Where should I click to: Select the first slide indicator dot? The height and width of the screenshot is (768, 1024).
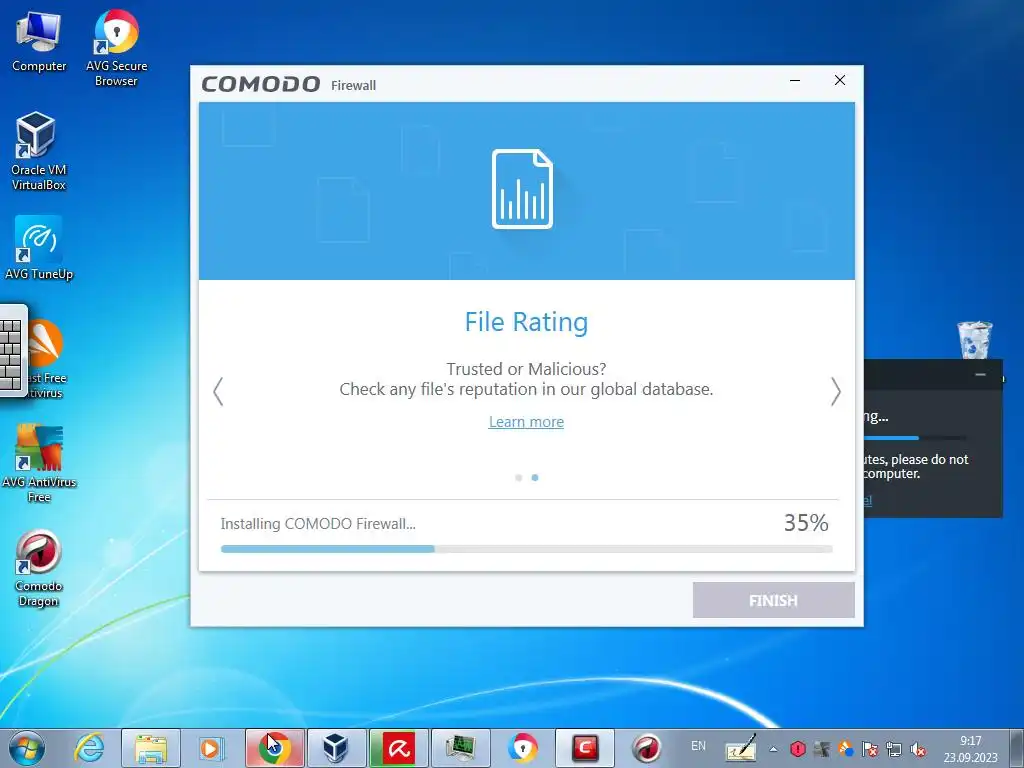[x=519, y=477]
